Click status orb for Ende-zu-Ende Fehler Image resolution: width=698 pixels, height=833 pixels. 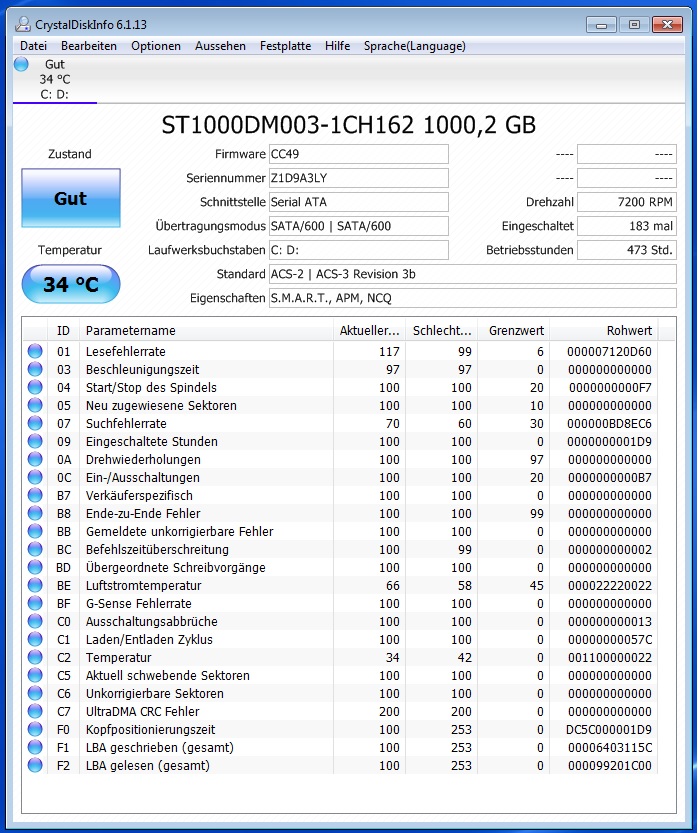point(35,514)
